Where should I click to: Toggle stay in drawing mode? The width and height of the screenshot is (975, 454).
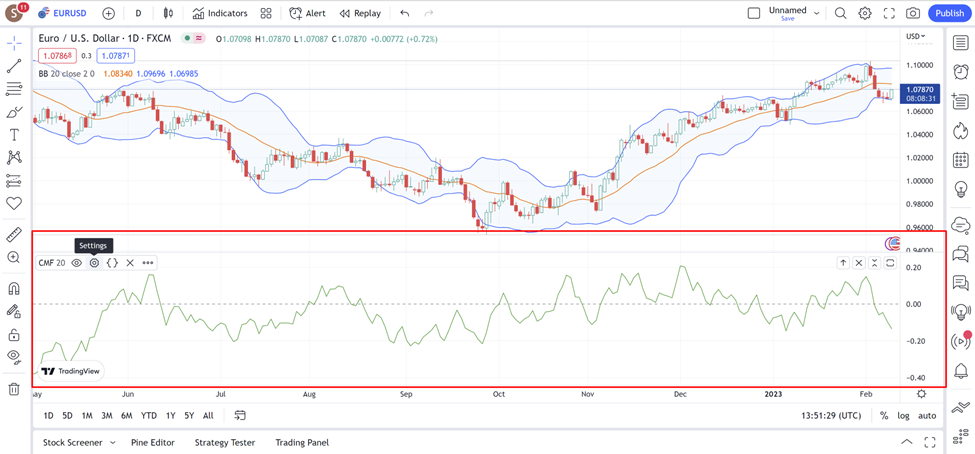(x=14, y=311)
